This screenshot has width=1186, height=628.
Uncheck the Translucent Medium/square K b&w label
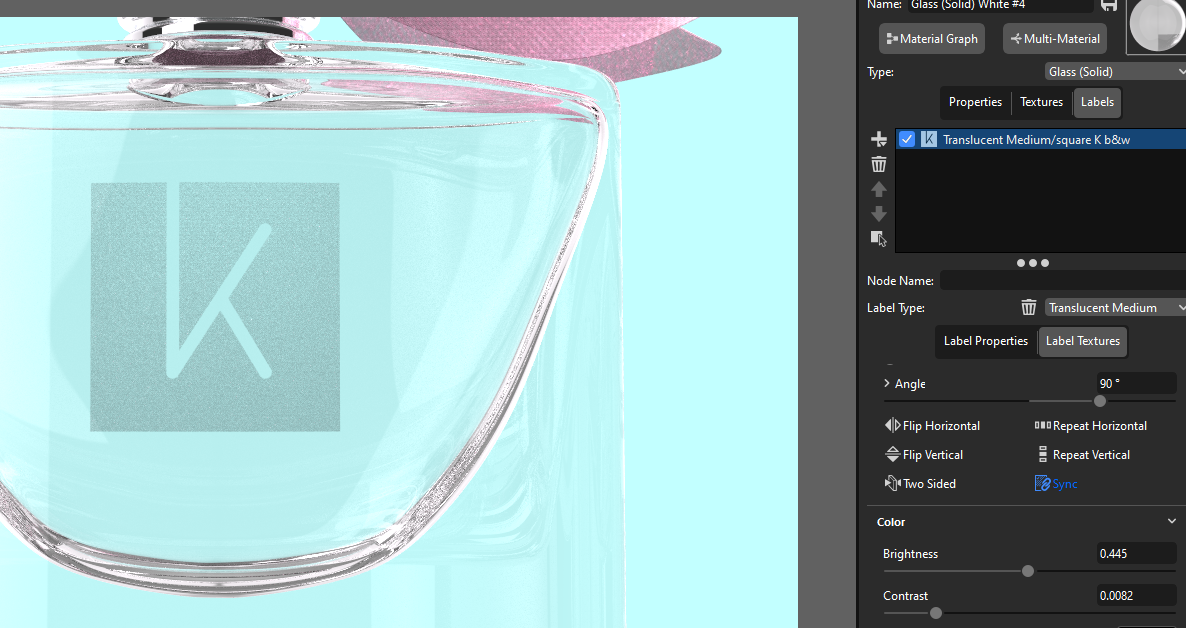pyautogui.click(x=906, y=139)
